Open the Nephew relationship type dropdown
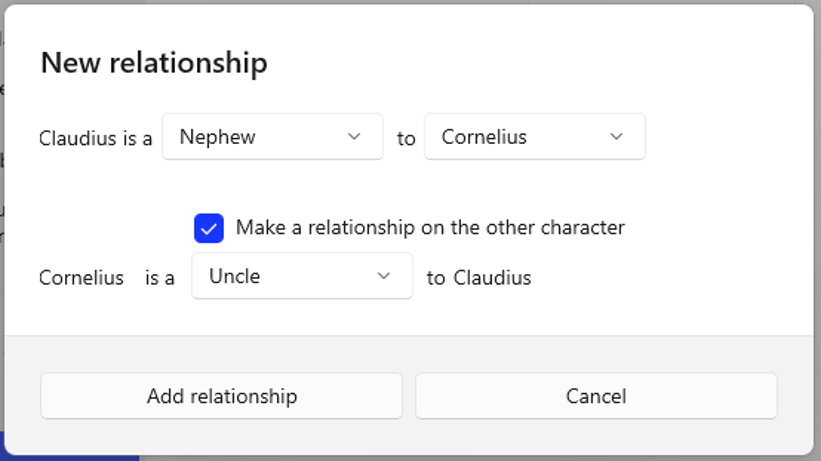The height and width of the screenshot is (461, 821). pyautogui.click(x=272, y=137)
